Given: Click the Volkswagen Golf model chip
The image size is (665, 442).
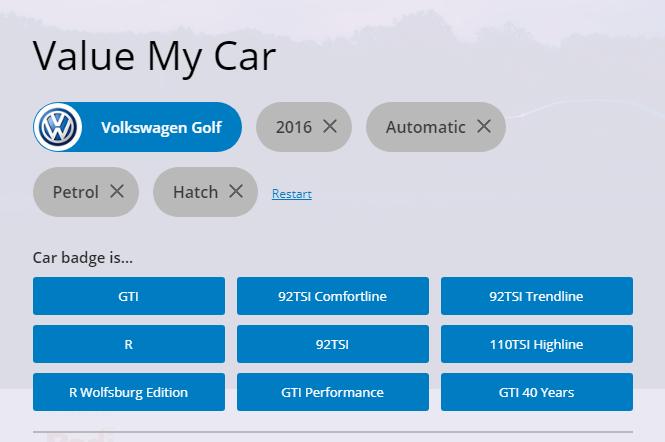Looking at the screenshot, I should click(161, 127).
